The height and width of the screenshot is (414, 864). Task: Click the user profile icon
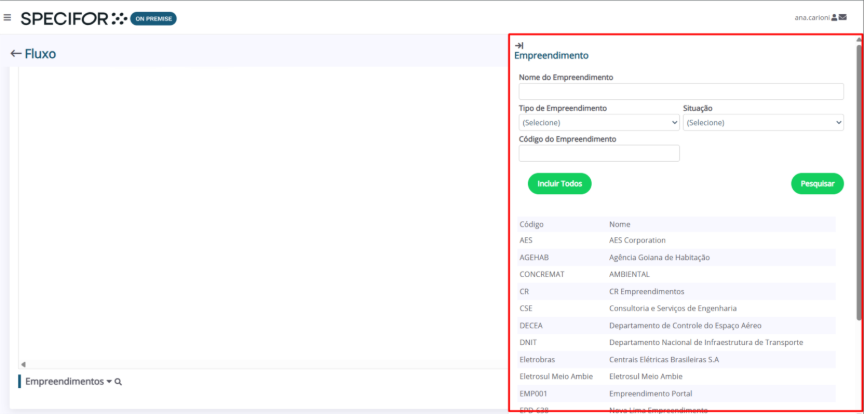click(834, 18)
